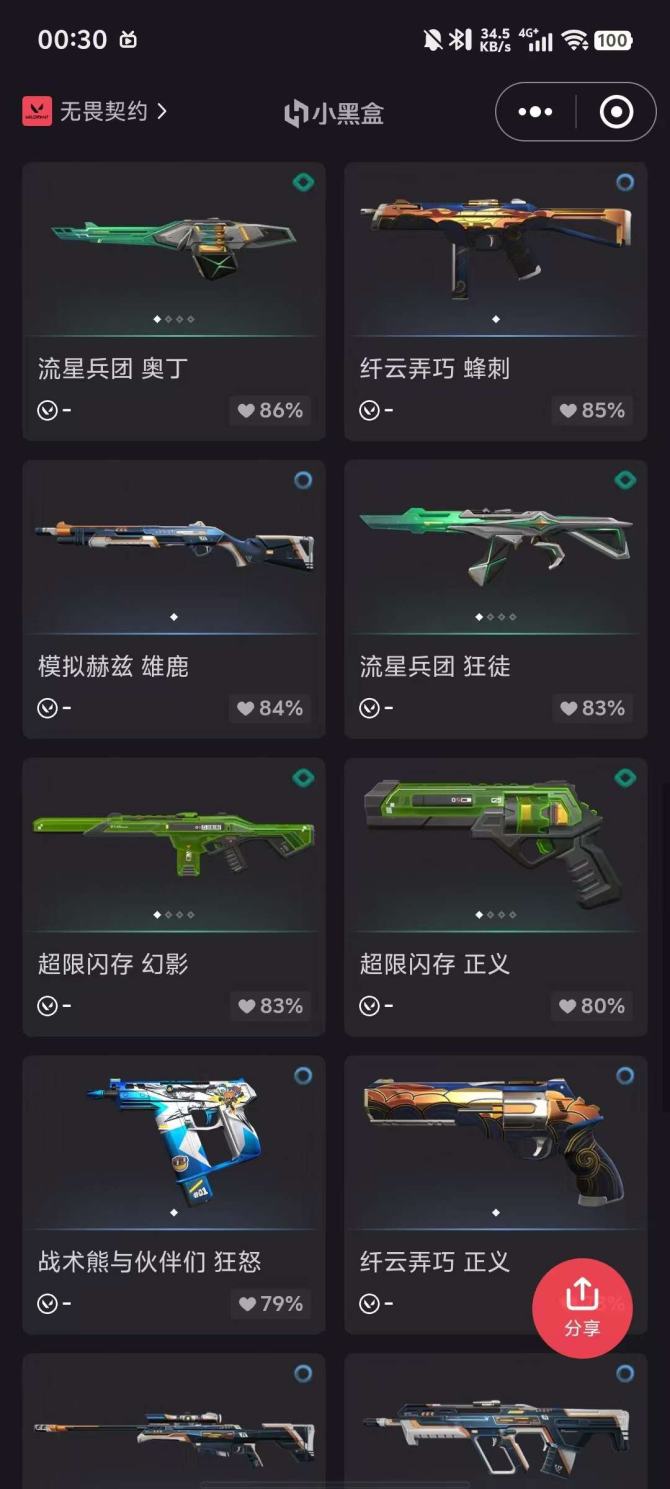Expand price arrow under 流星兵团 狂徒
Viewport: 670px width, 1489px height.
click(x=369, y=708)
